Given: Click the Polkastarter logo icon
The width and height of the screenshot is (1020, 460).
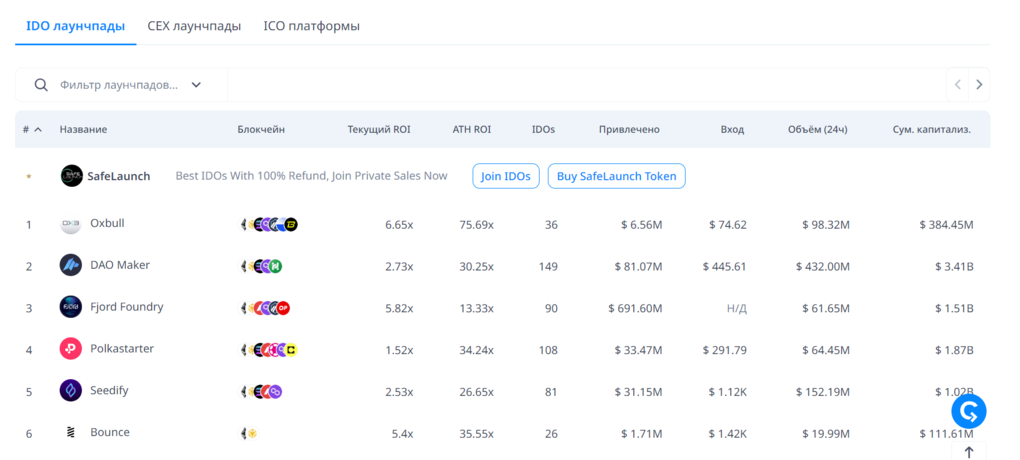Looking at the screenshot, I should [71, 349].
